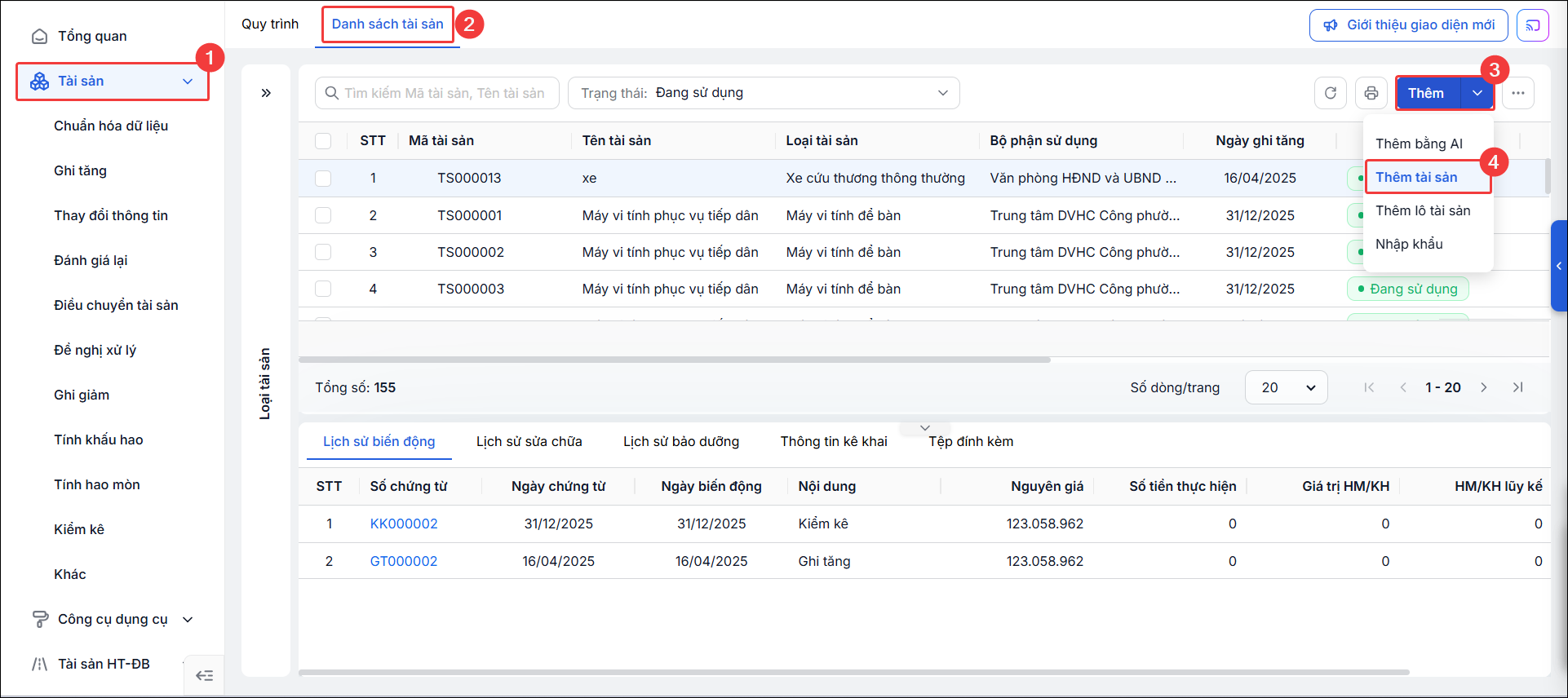
Task: Focus the asset code search field
Action: point(437,93)
